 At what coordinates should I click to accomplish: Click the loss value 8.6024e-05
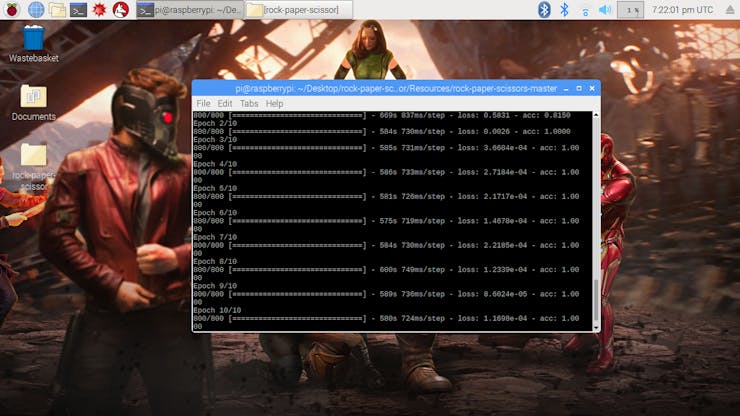coord(505,294)
